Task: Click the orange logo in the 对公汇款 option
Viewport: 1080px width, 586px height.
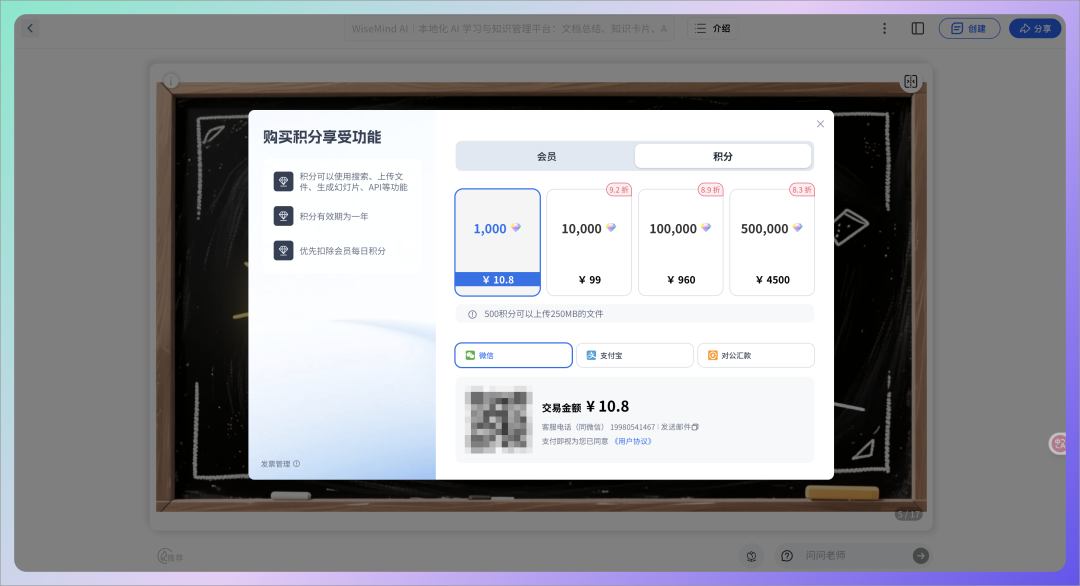Action: 713,355
